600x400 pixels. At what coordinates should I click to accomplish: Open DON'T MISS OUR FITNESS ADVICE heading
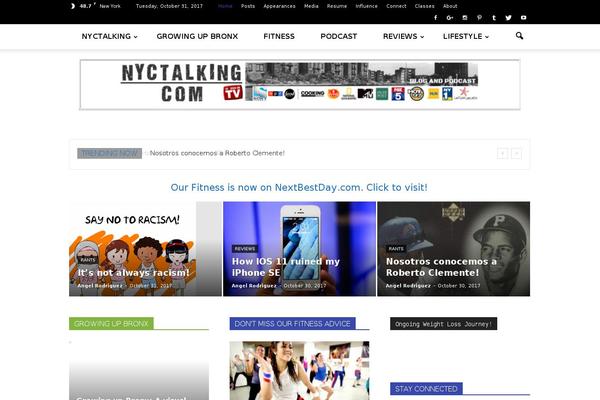coord(292,323)
